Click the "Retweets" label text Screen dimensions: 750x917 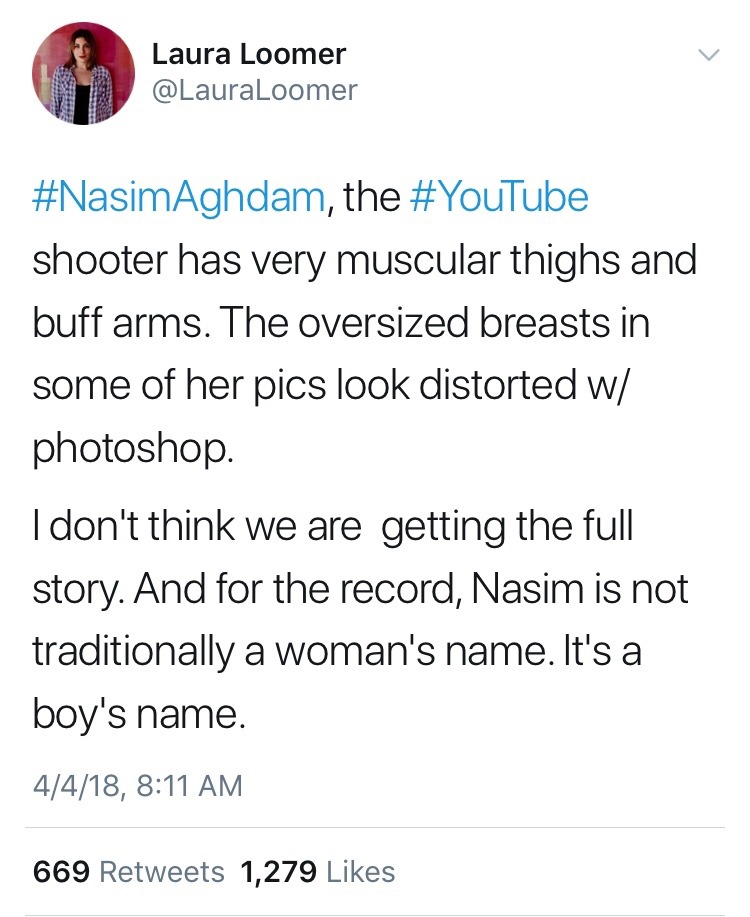[165, 871]
